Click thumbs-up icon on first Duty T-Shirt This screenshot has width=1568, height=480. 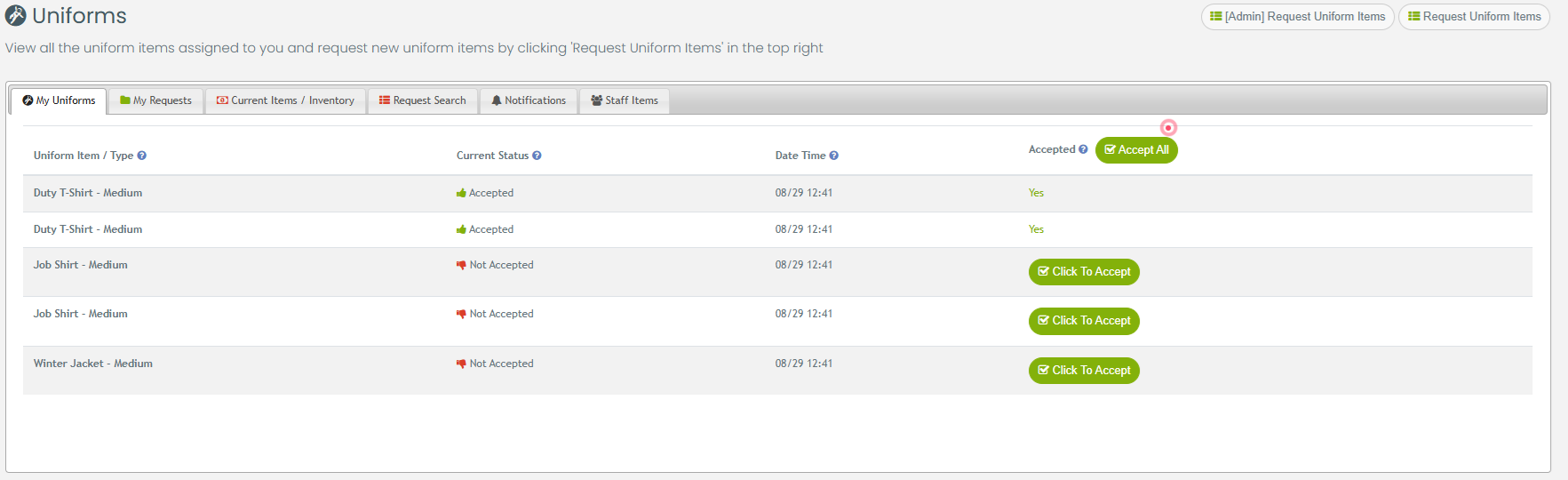point(461,193)
